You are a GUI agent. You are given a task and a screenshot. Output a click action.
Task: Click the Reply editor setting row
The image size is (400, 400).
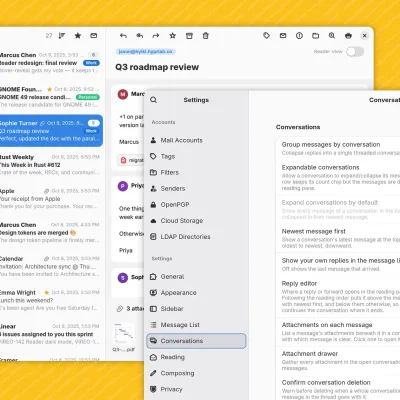338,297
